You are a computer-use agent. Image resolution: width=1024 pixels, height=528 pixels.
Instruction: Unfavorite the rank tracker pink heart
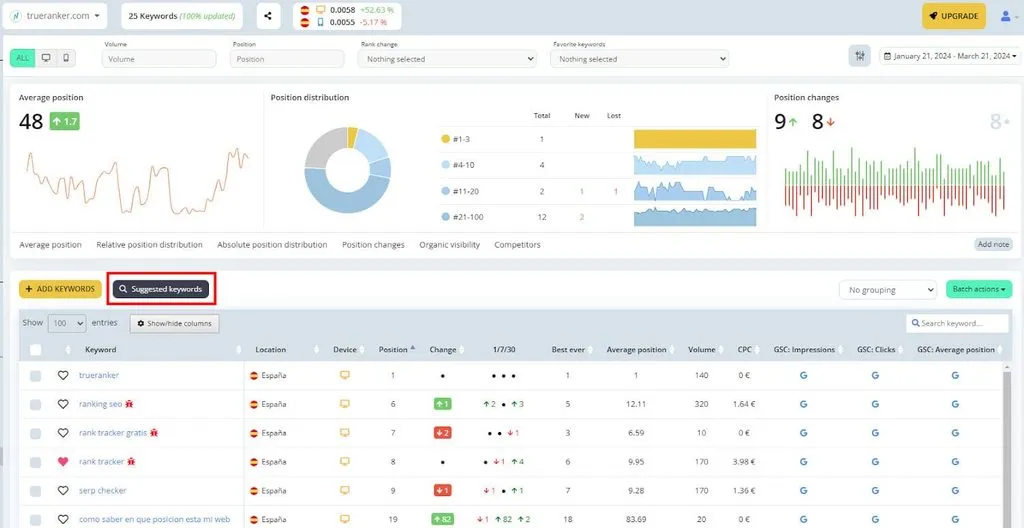tap(63, 462)
